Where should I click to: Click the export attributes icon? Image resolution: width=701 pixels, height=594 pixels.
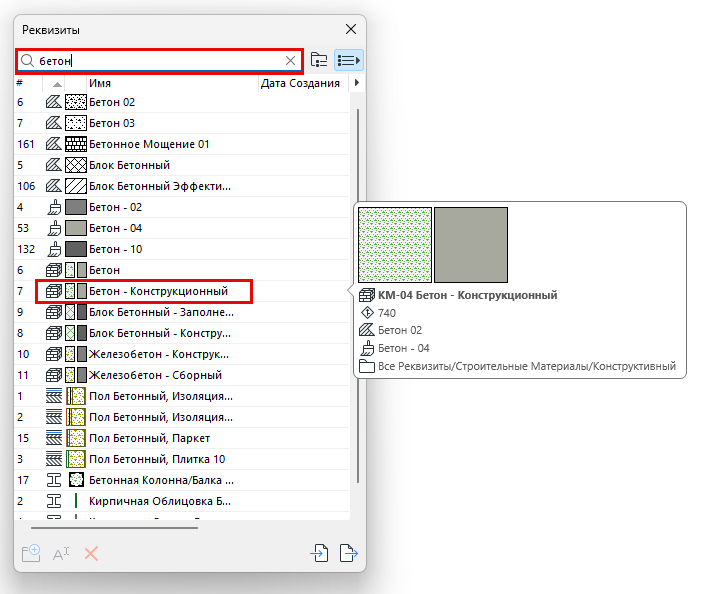pos(349,553)
